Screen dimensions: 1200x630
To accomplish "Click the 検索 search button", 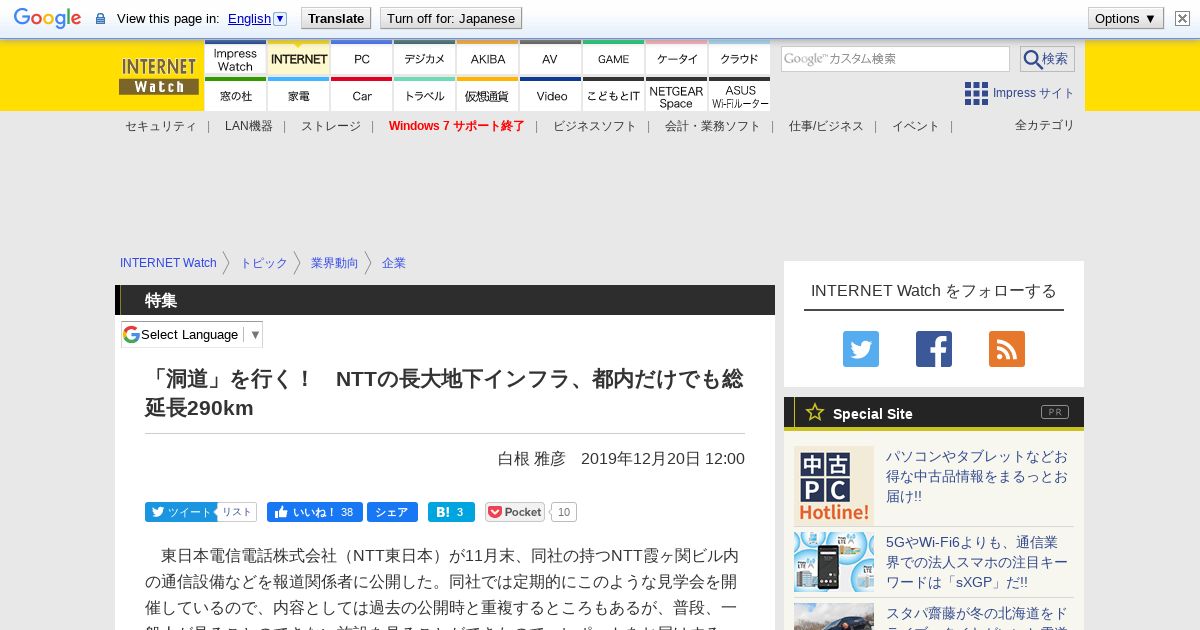I will click(x=1047, y=59).
